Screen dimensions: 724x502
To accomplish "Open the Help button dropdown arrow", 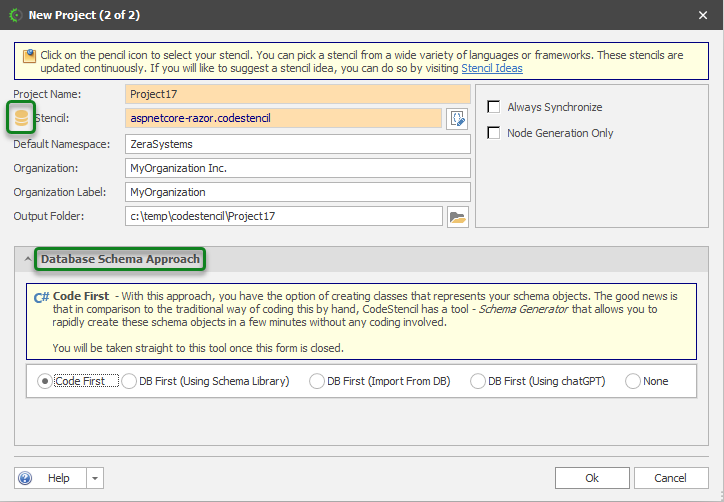I will (x=95, y=478).
